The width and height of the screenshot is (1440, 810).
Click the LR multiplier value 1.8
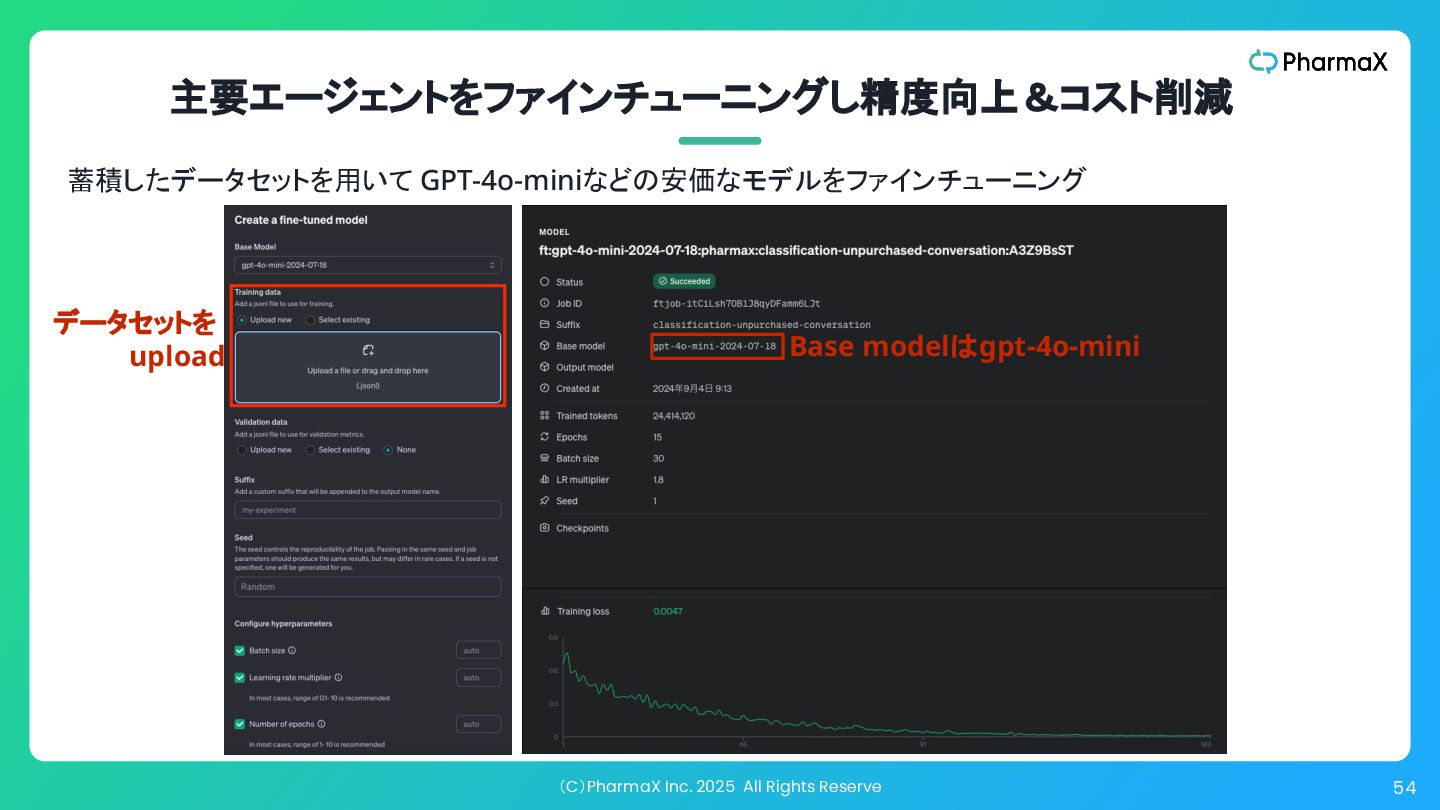pyautogui.click(x=658, y=479)
